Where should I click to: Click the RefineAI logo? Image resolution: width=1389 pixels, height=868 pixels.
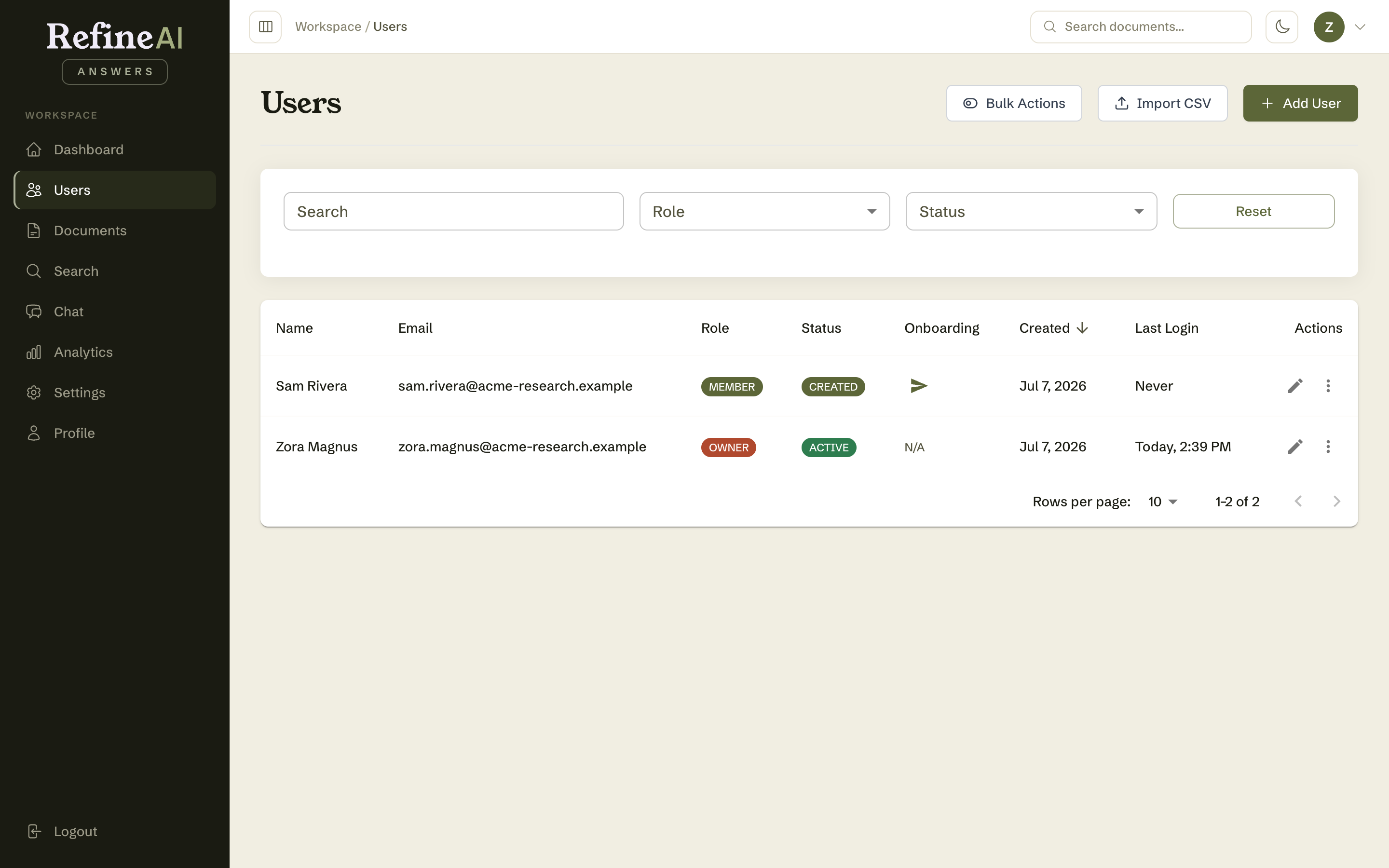point(115,37)
